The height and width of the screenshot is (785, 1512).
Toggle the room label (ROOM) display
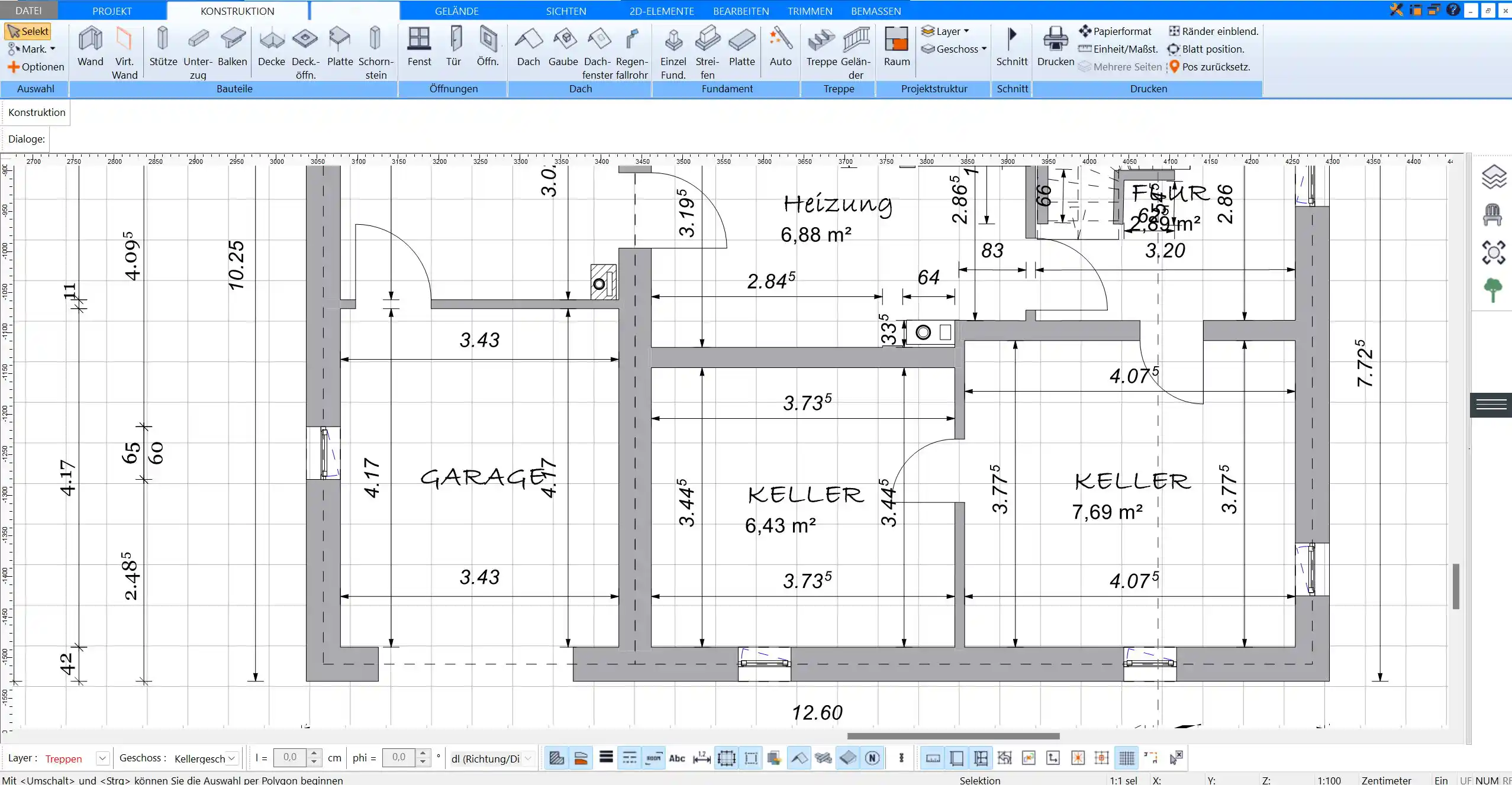653,758
